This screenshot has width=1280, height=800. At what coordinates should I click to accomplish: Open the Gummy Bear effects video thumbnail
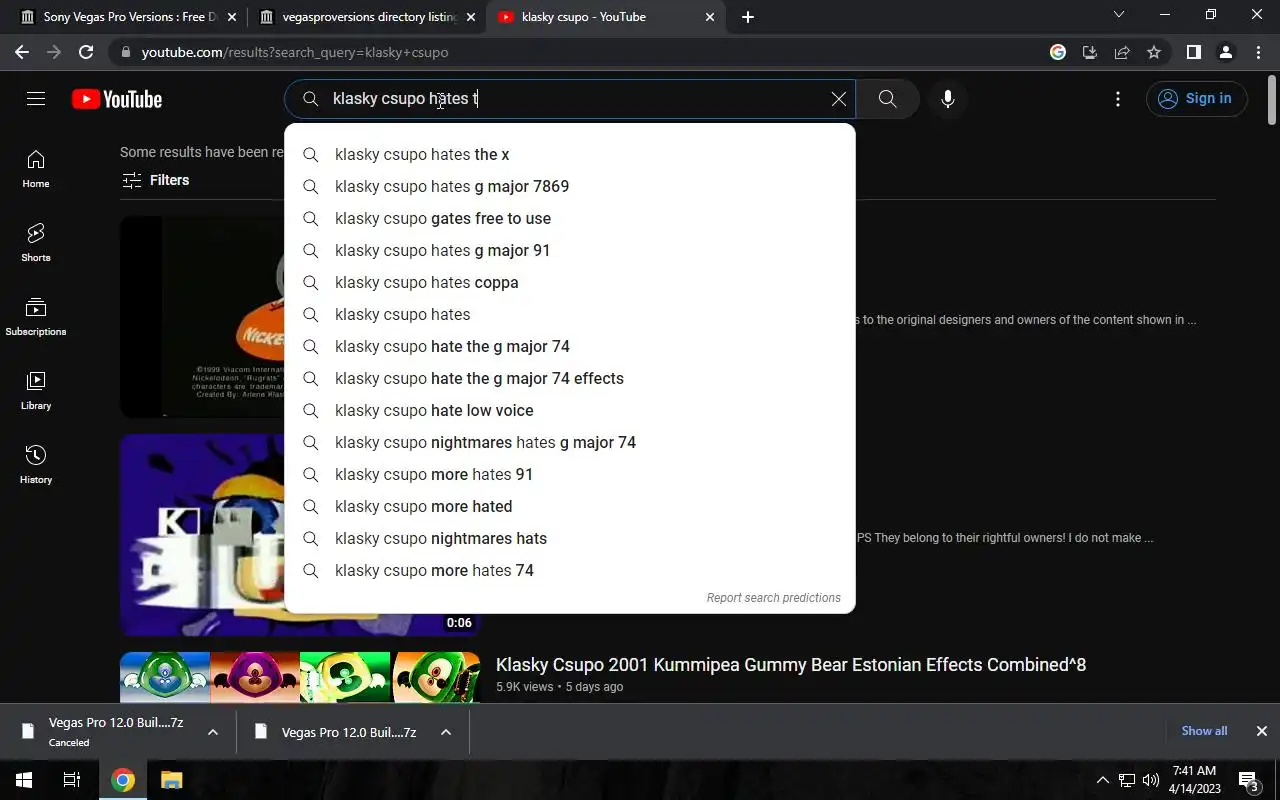[300, 677]
